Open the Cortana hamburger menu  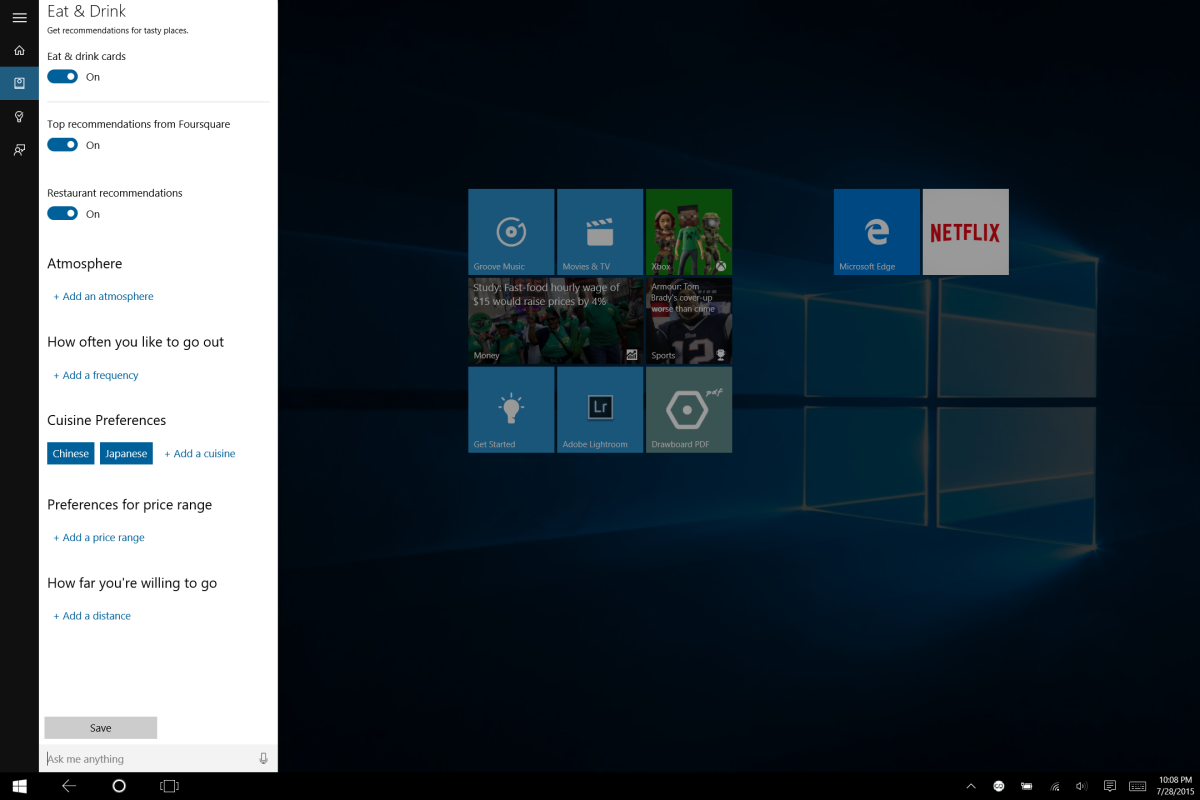coord(19,17)
